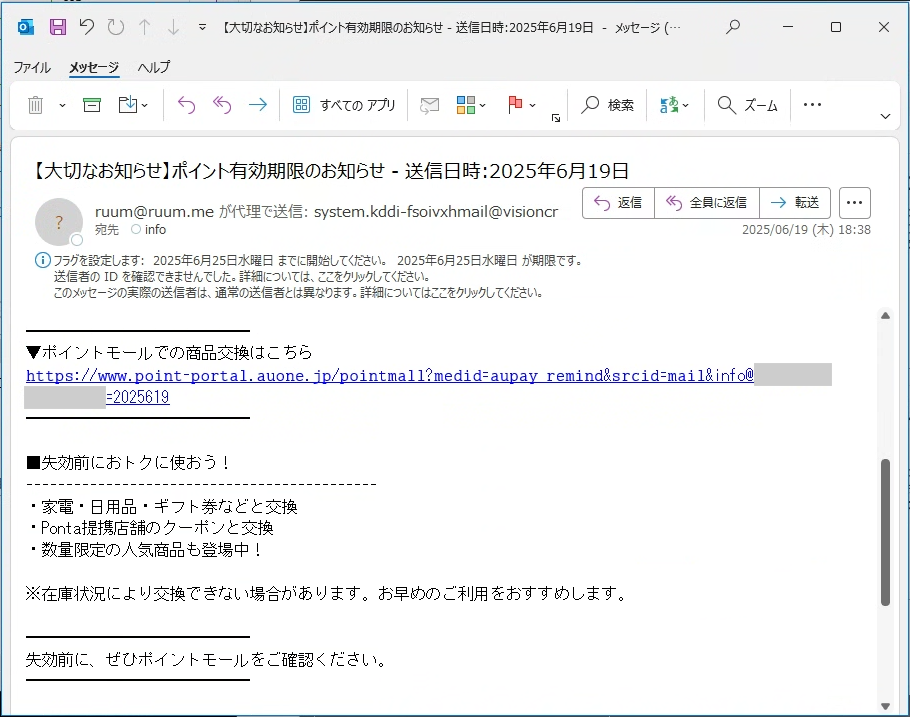Minimize the message window
The width and height of the screenshot is (910, 717).
tap(788, 27)
